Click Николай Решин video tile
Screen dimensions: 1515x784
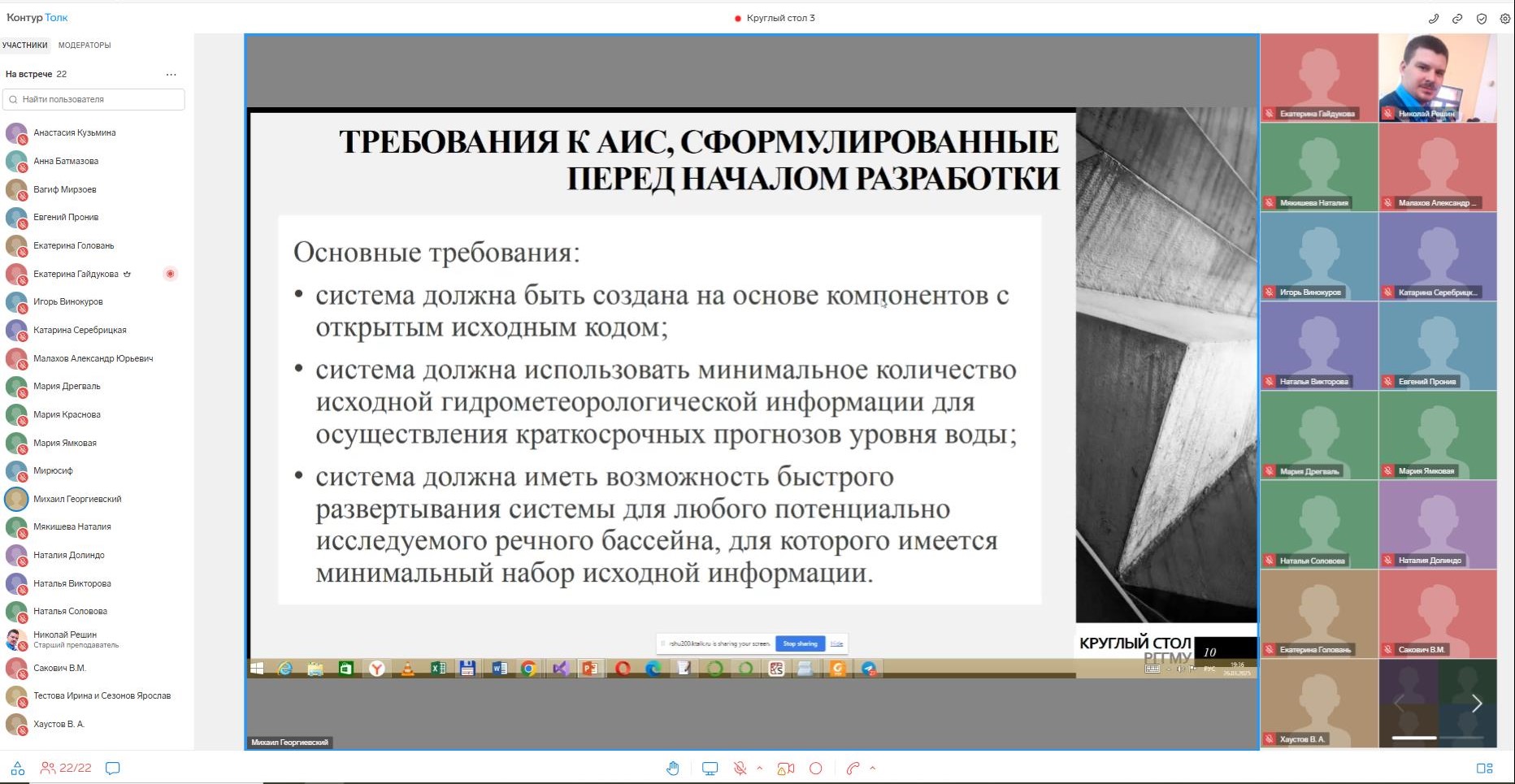[x=1438, y=78]
